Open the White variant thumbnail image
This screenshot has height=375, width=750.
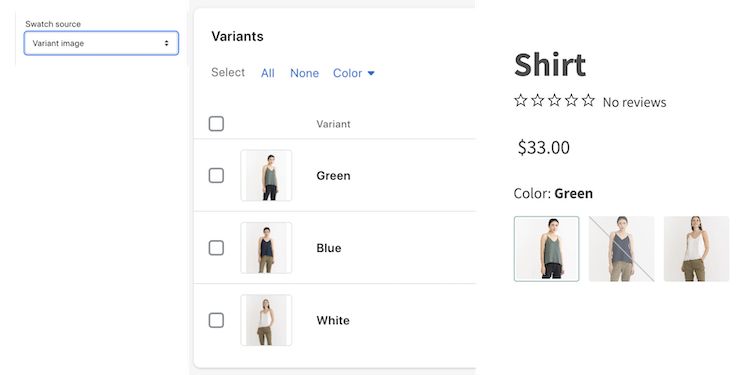point(266,320)
